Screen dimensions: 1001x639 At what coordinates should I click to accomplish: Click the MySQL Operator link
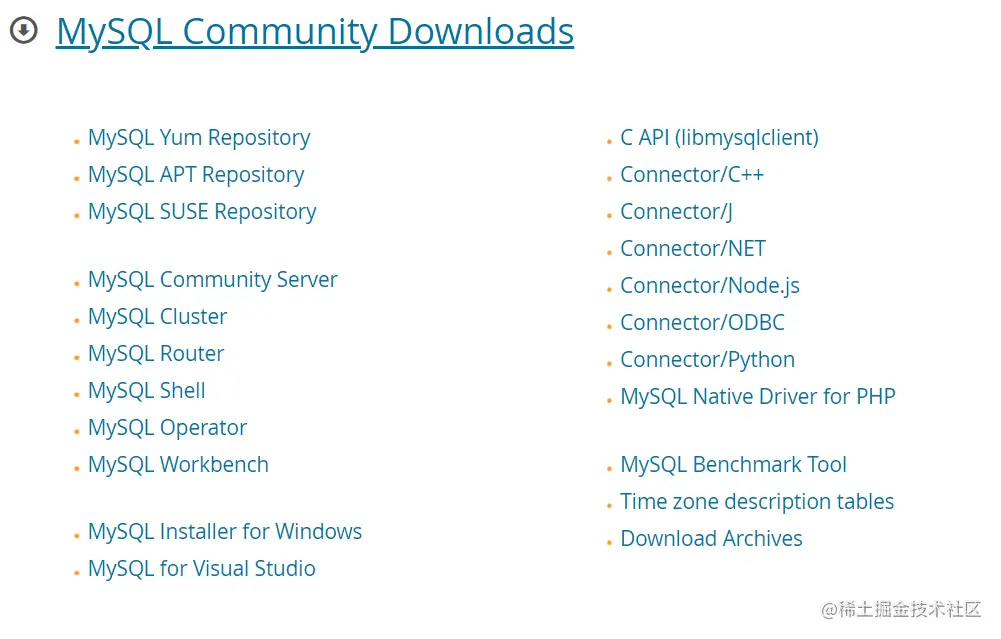[167, 428]
